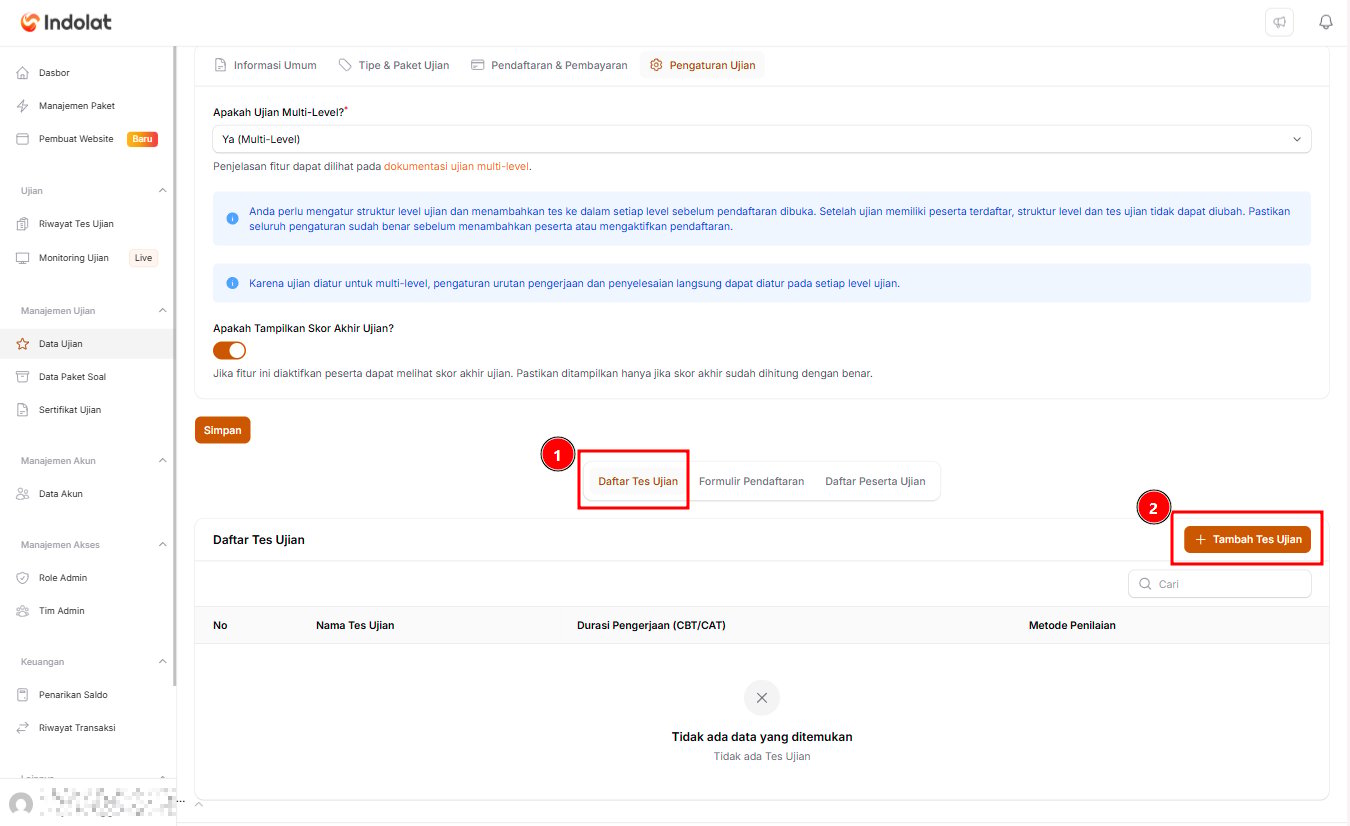The width and height of the screenshot is (1350, 826).
Task: Switch to the Informasi Umum tab
Action: tap(266, 65)
